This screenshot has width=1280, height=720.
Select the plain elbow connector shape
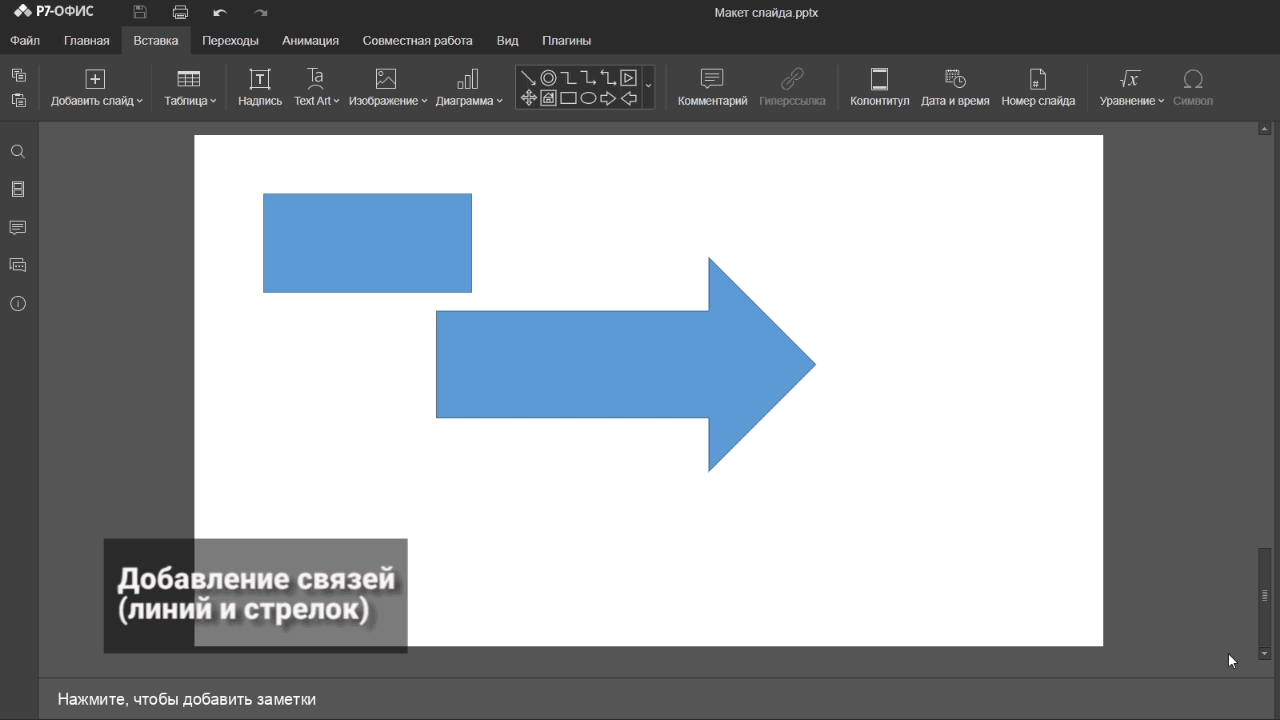click(x=568, y=78)
